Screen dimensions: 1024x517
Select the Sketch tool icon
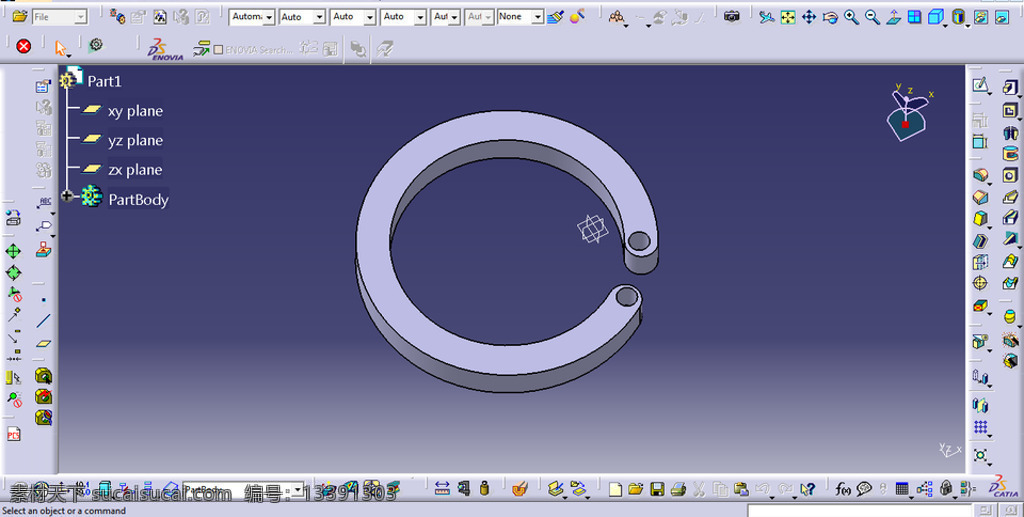coord(980,85)
